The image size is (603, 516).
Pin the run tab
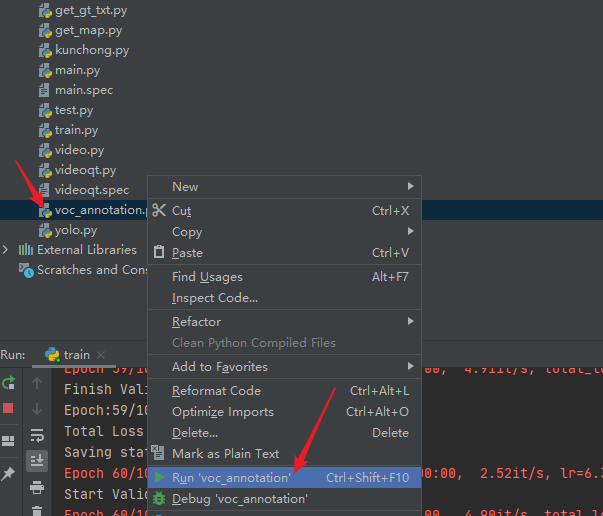8,474
